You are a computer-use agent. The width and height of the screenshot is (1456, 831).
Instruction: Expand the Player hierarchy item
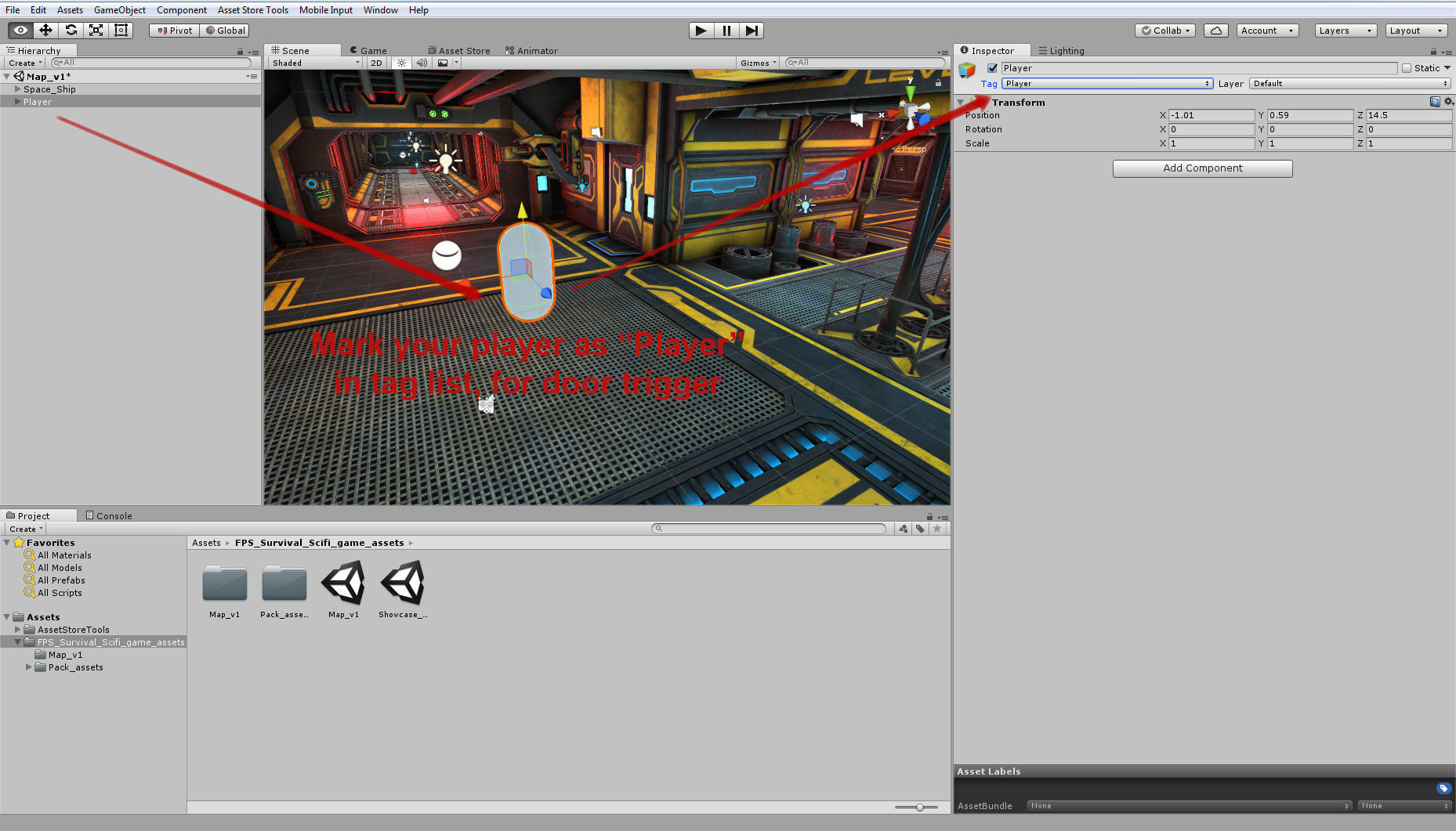click(18, 102)
